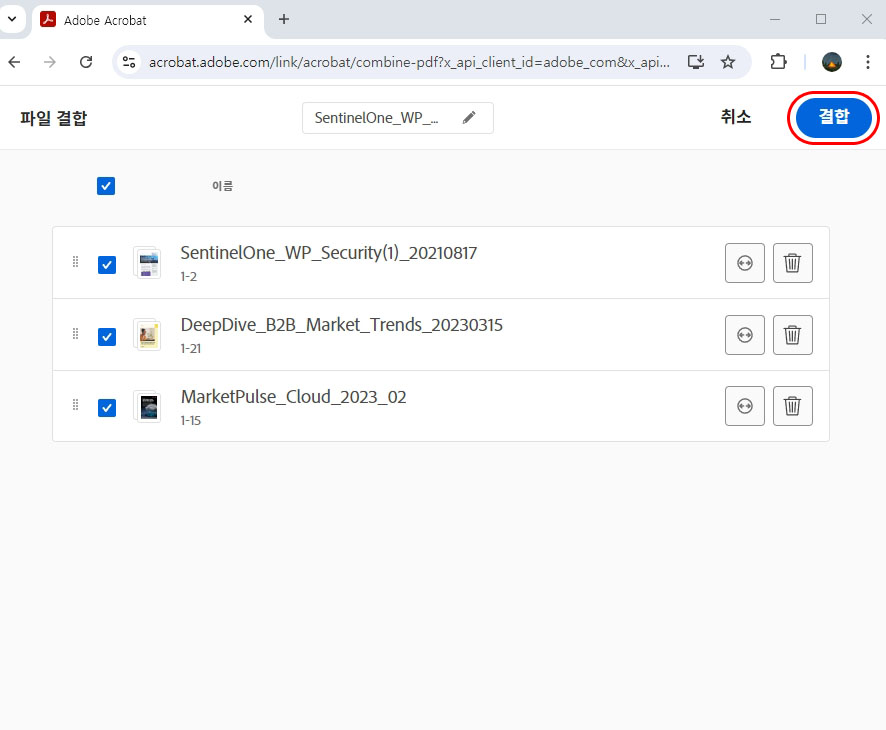Select the MarketPulse_Cloud_2023_02 file thumbnail
This screenshot has width=886, height=730.
point(147,407)
